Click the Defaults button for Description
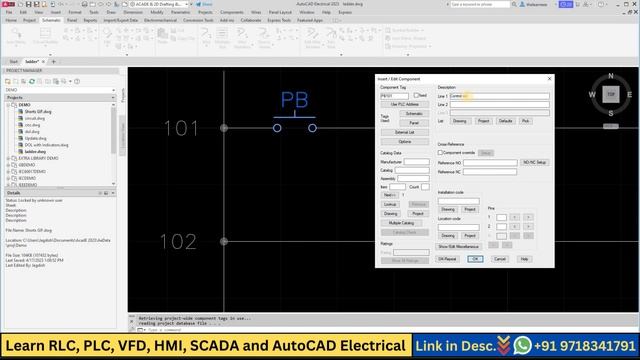This screenshot has width=640, height=360. 505,121
